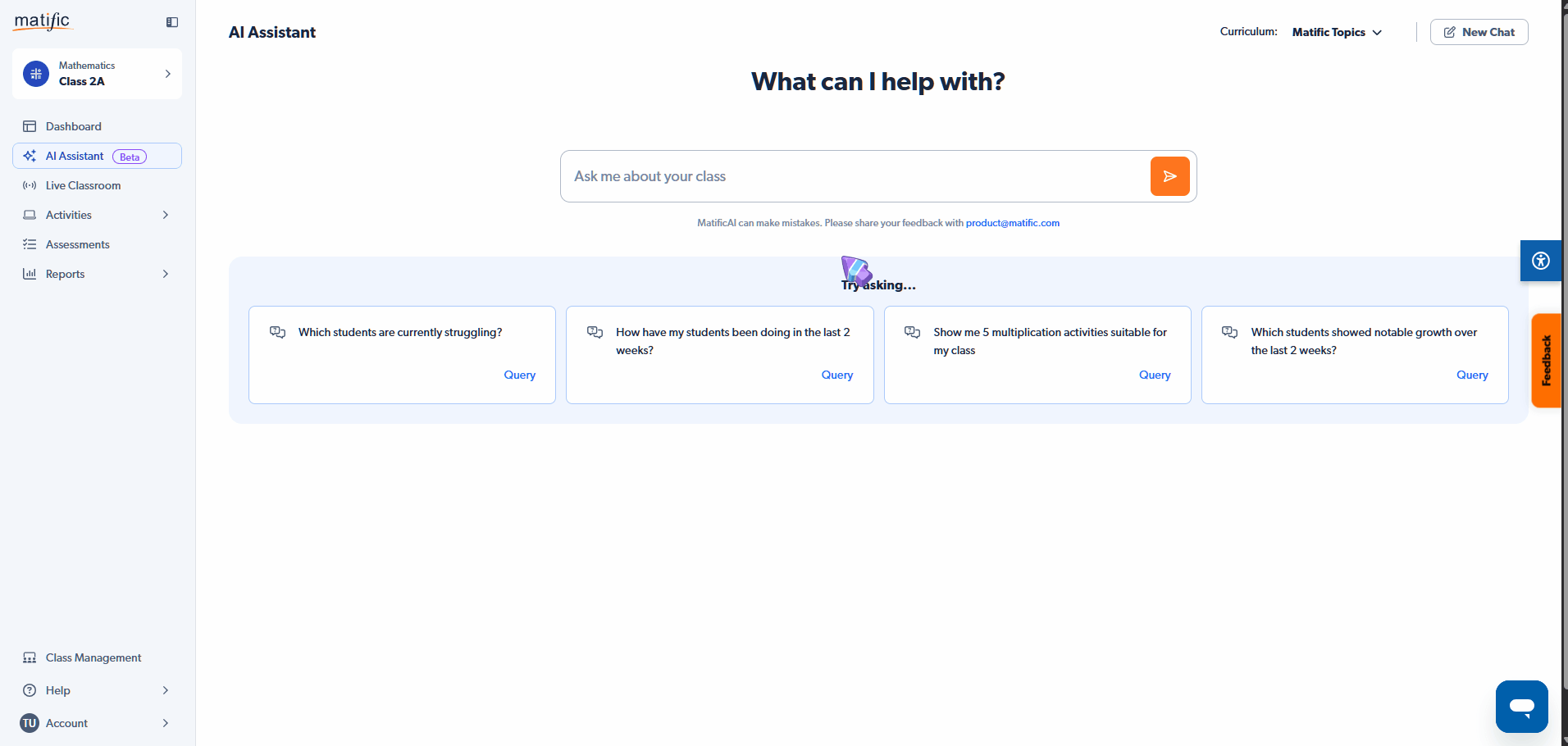Select the AI Assistant sparkle icon
The image size is (1568, 746).
coord(30,156)
